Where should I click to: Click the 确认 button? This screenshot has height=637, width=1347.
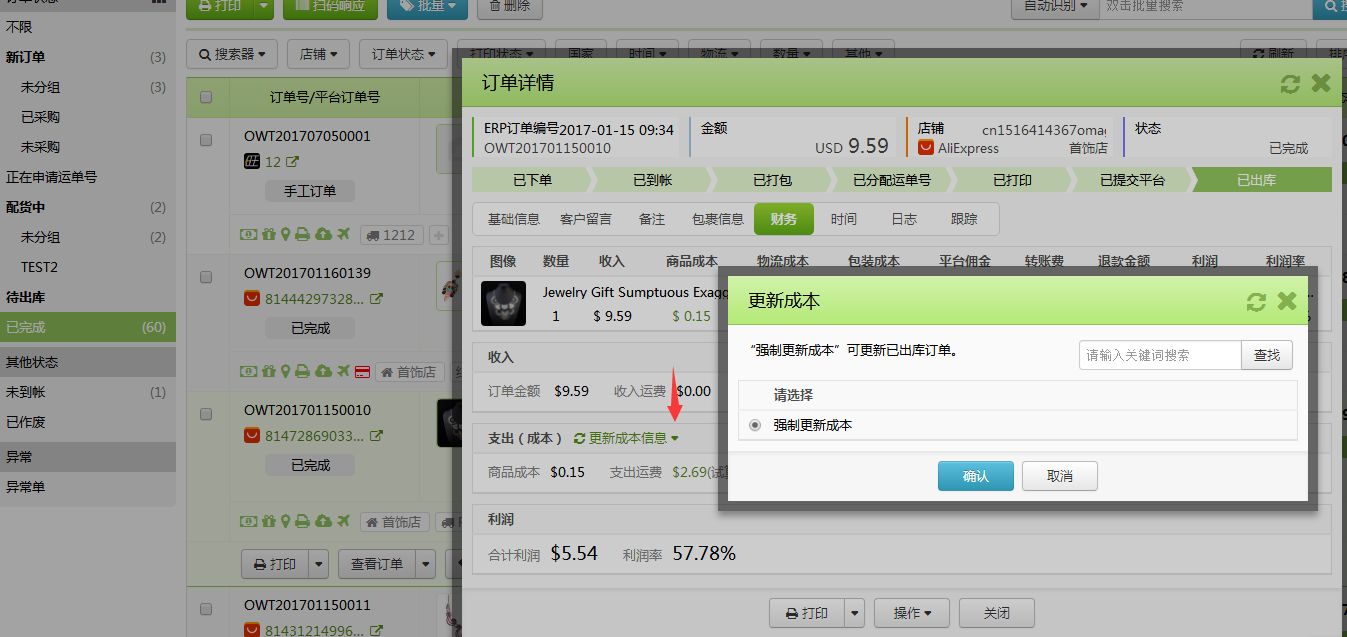976,476
